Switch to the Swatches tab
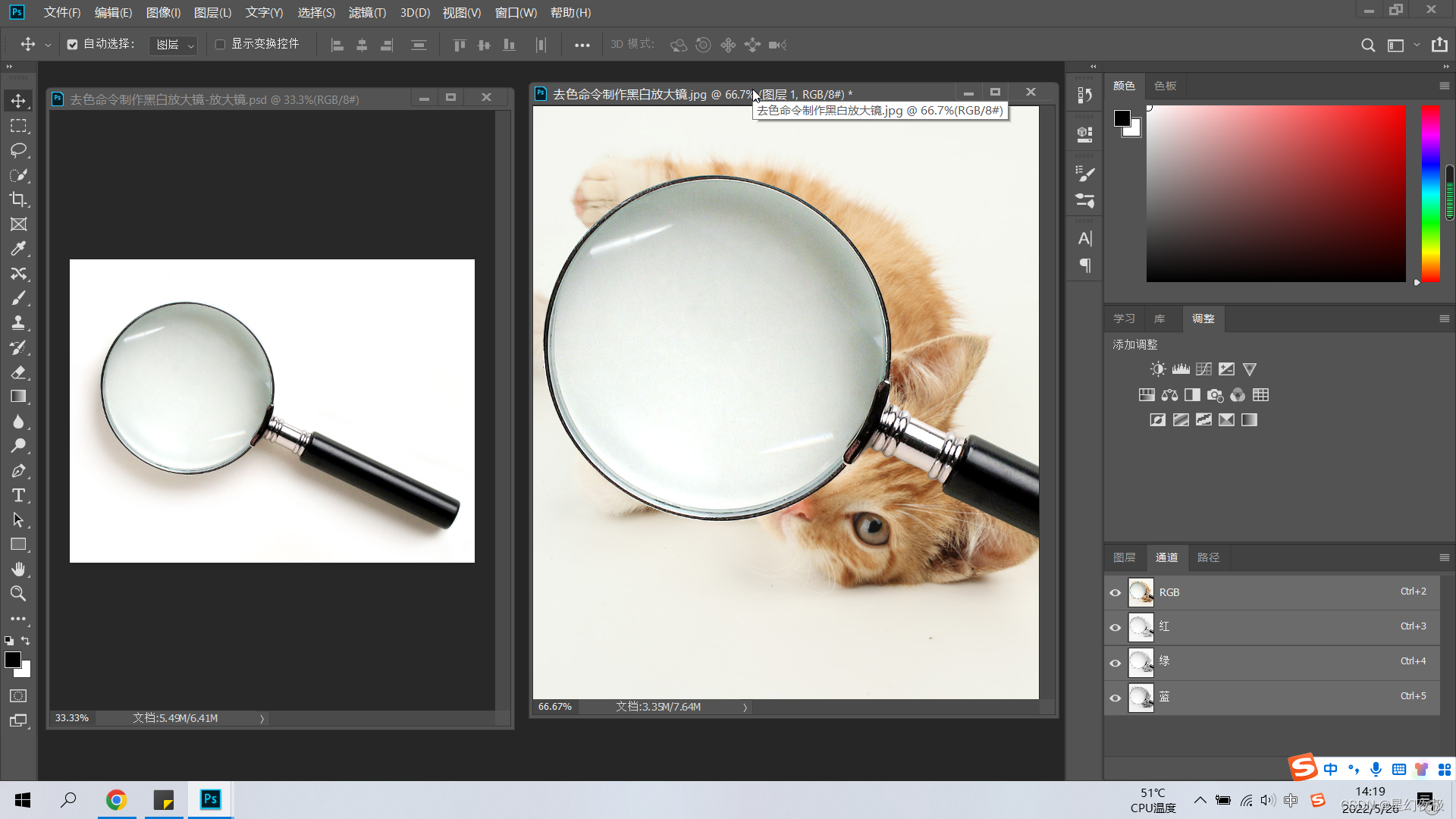 (x=1165, y=86)
